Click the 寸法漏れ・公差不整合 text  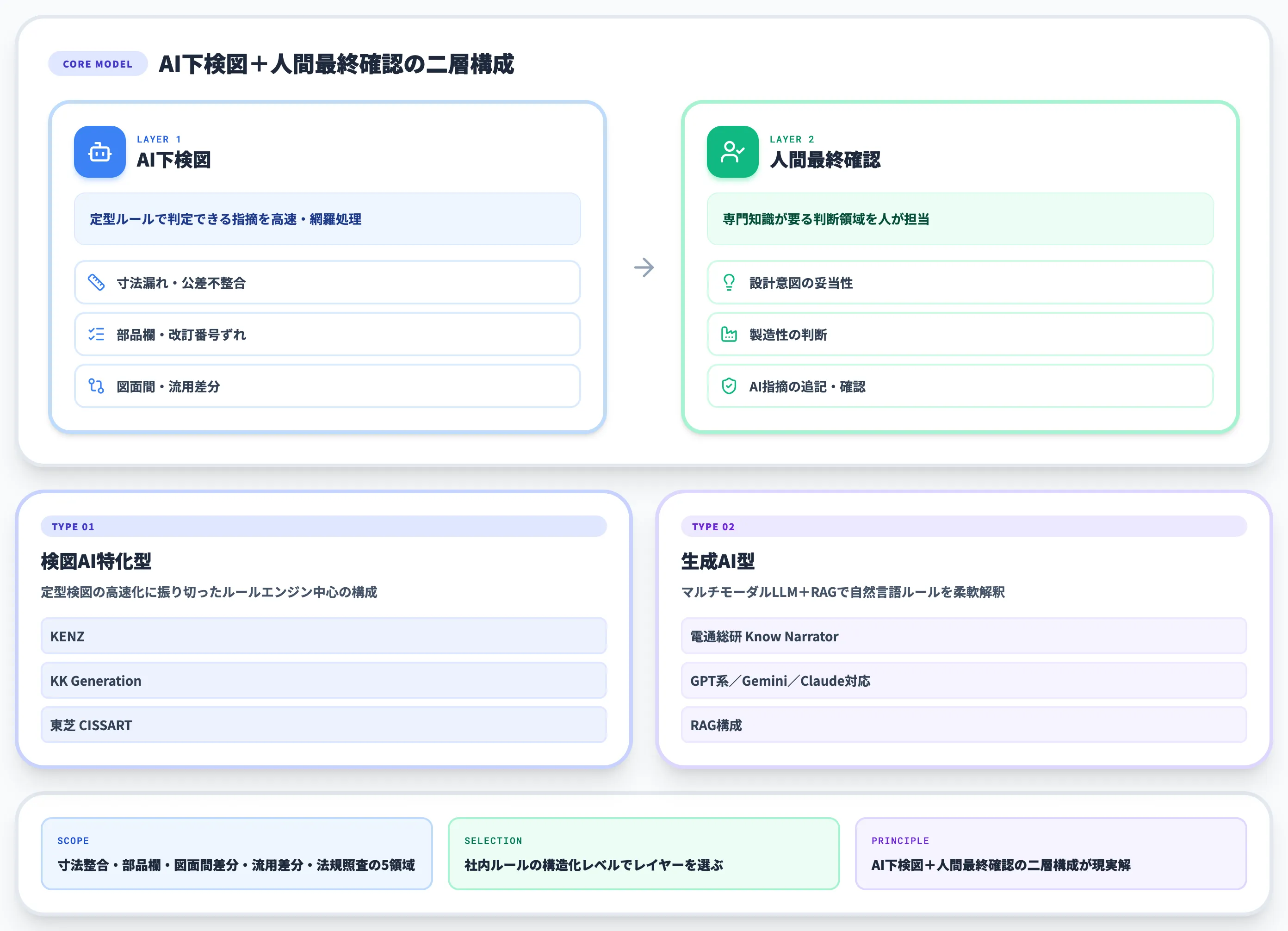(181, 283)
